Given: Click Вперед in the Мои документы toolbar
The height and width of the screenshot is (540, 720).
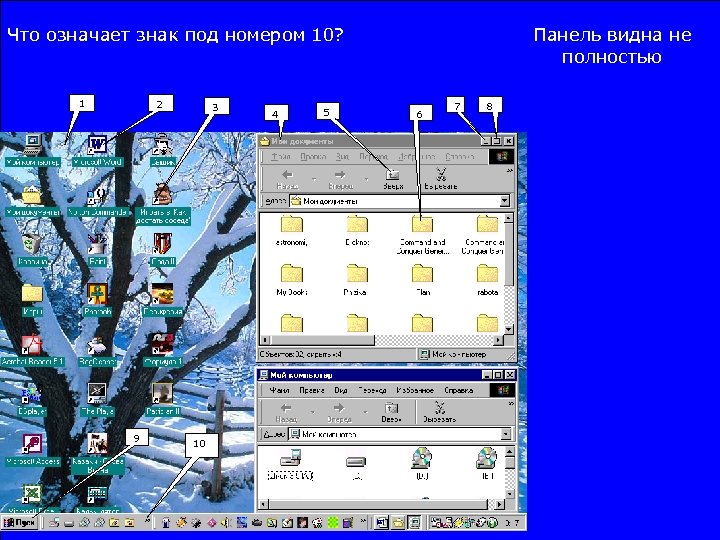Looking at the screenshot, I should 341,179.
